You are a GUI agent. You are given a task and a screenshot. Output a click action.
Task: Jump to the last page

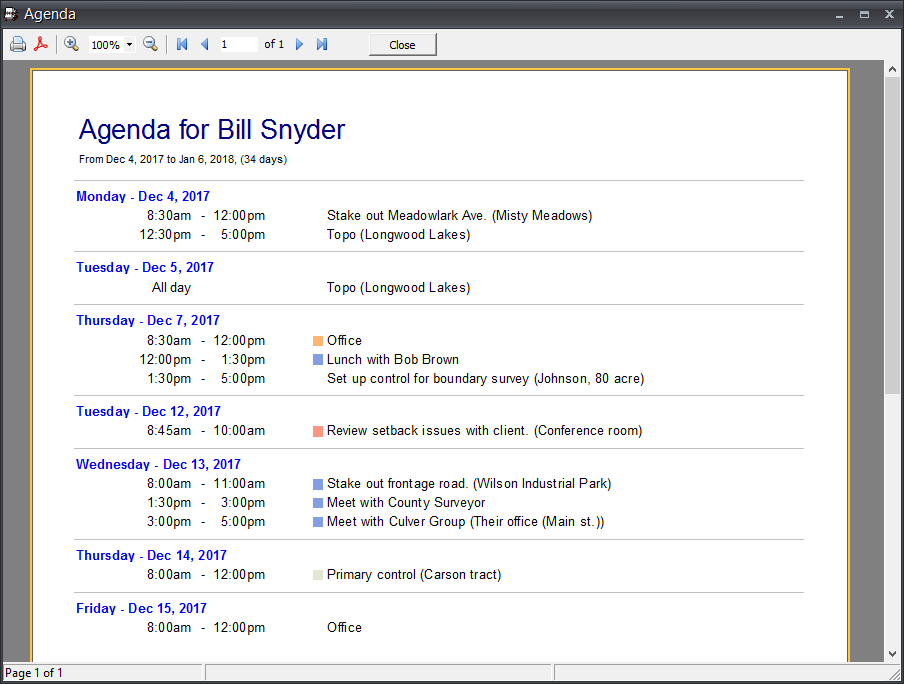321,44
